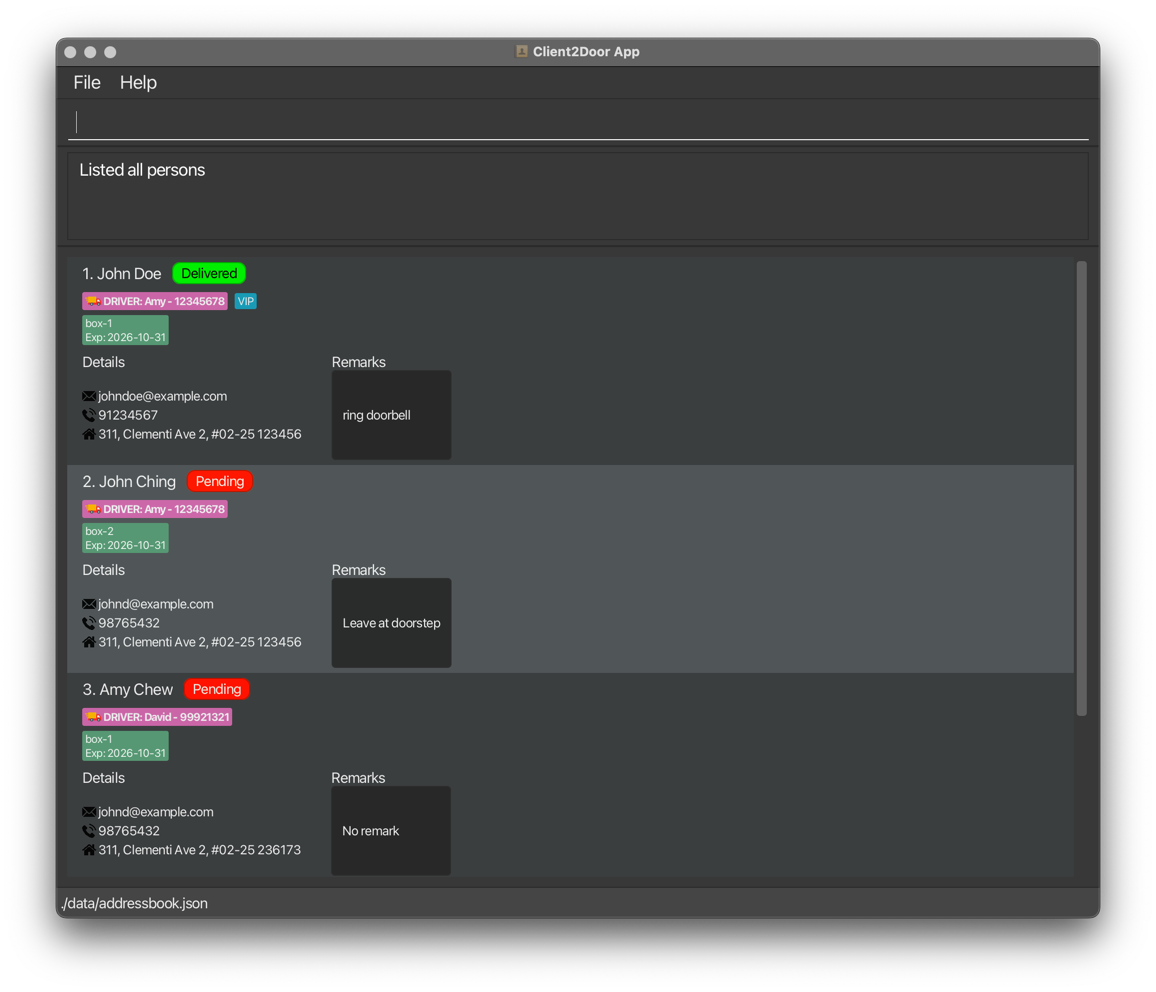The width and height of the screenshot is (1156, 992).
Task: Focus the command input field
Action: [x=578, y=122]
